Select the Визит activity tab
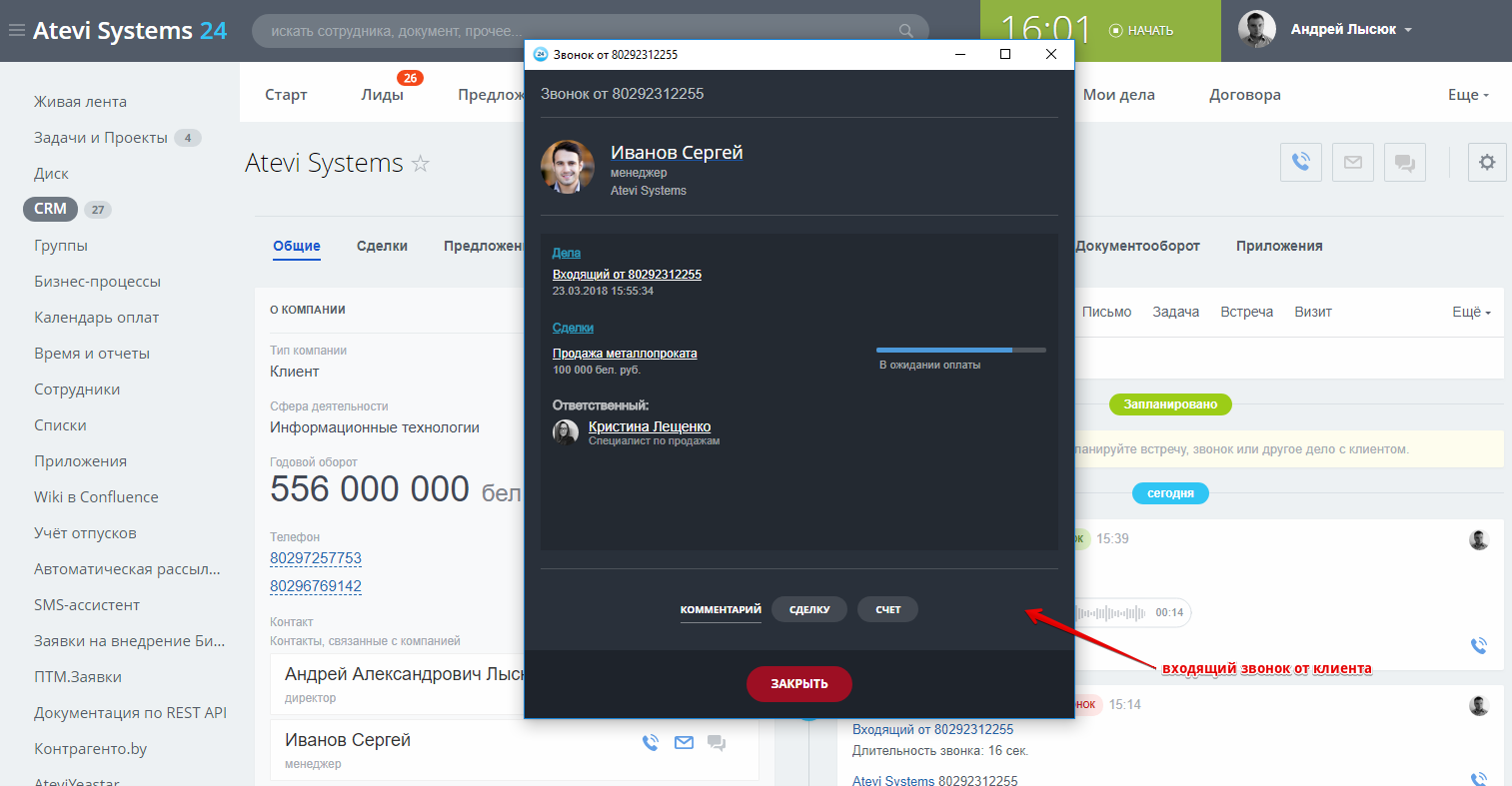The width and height of the screenshot is (1512, 786). pyautogui.click(x=1313, y=312)
